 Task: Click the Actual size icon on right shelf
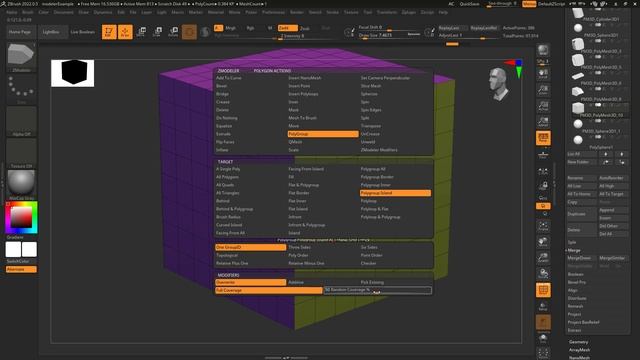tap(543, 106)
